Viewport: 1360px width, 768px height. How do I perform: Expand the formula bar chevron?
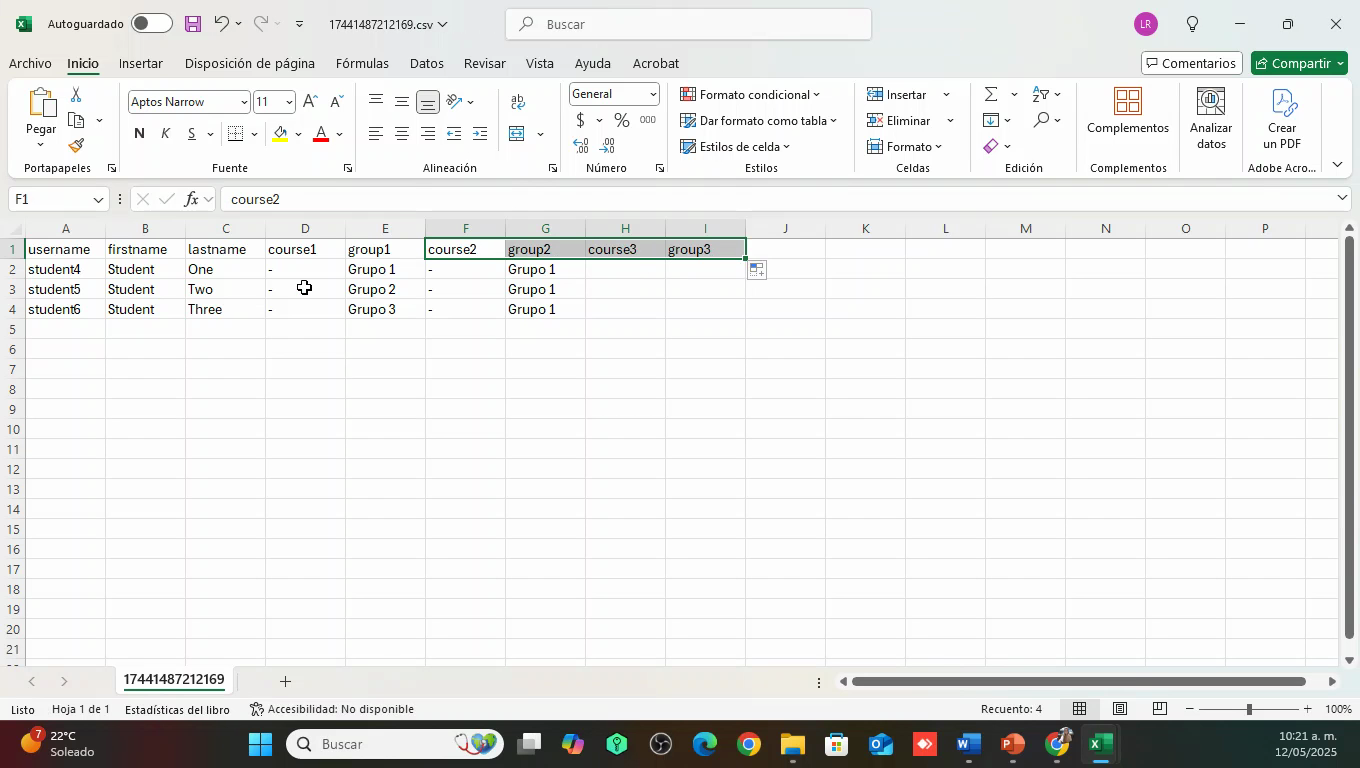tap(1342, 198)
